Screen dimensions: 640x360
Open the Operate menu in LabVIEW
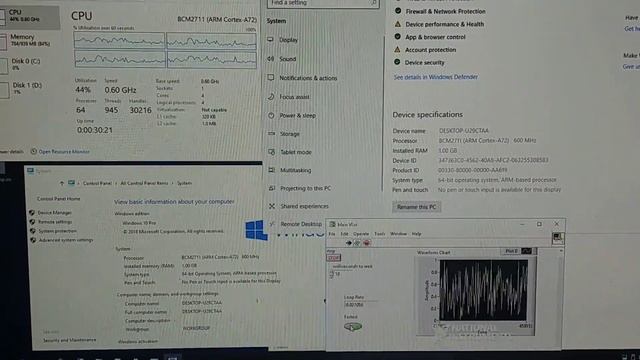coord(361,234)
